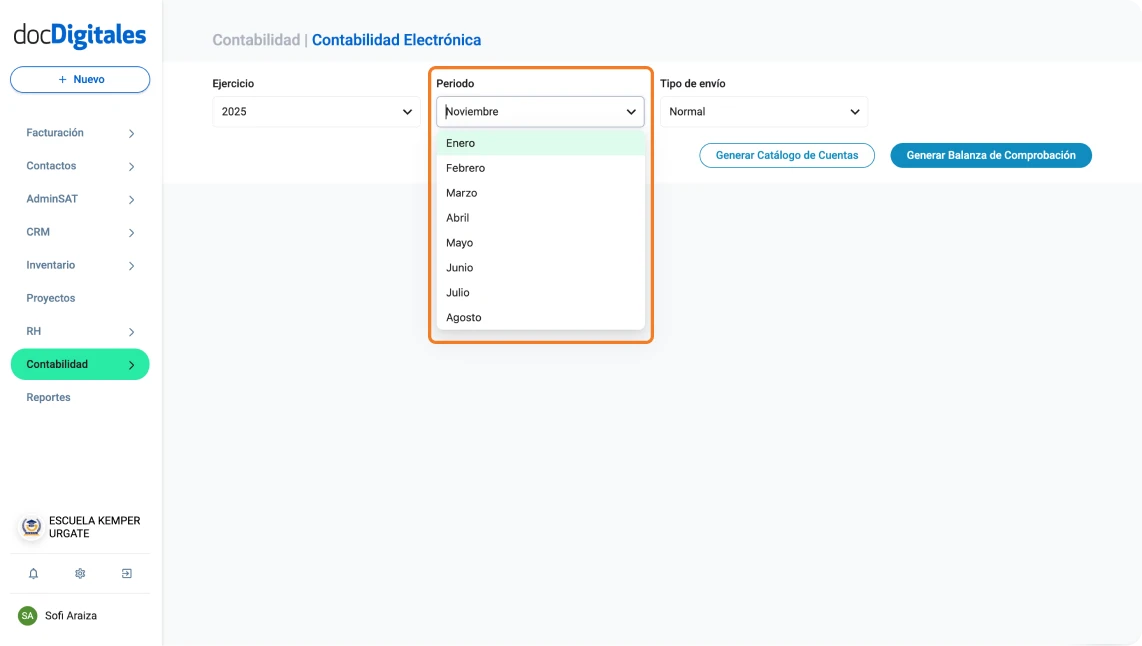Expand the AdminSAT section chevron
The height and width of the screenshot is (646, 1142).
131,198
